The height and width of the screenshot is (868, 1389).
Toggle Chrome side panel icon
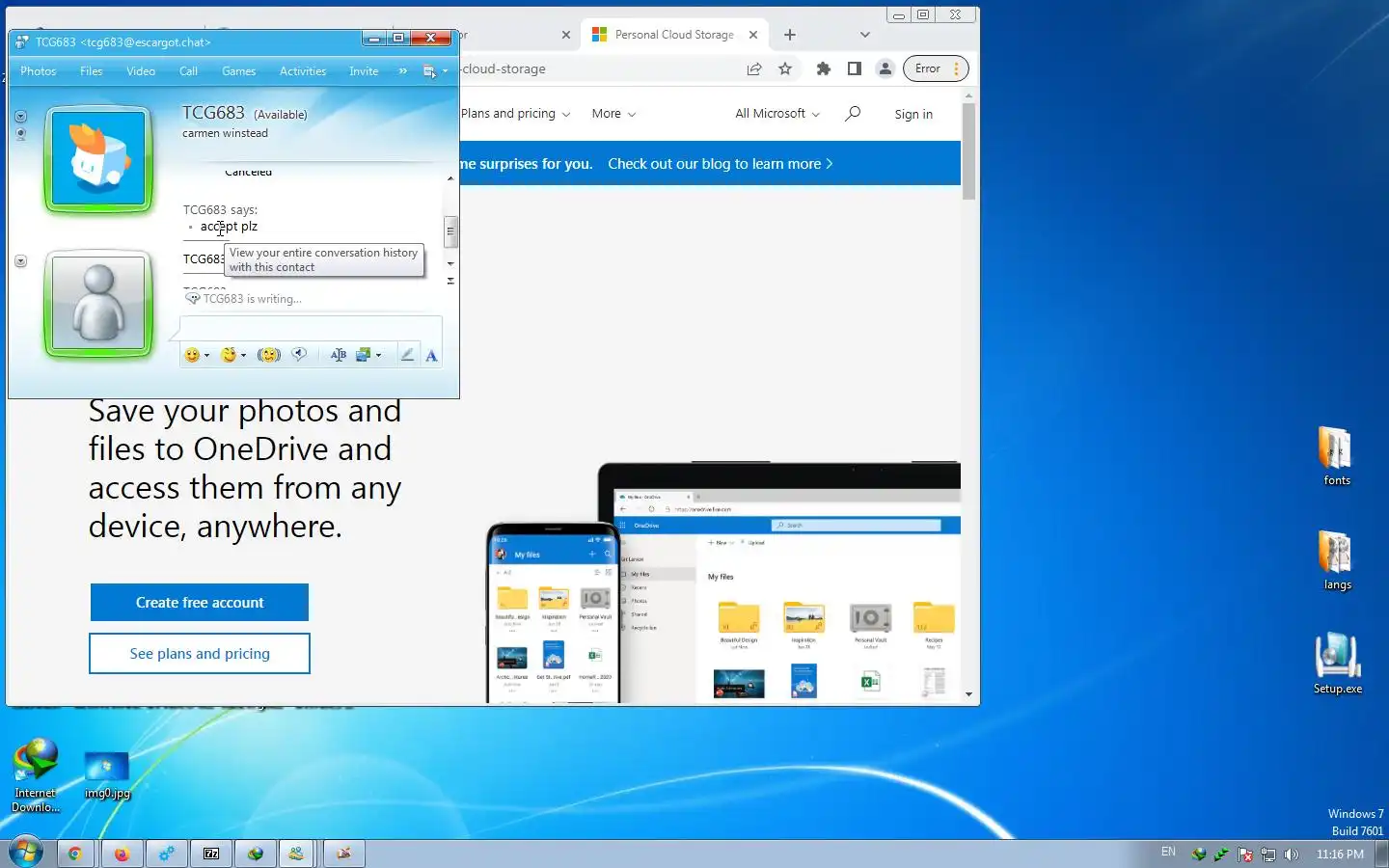click(854, 68)
